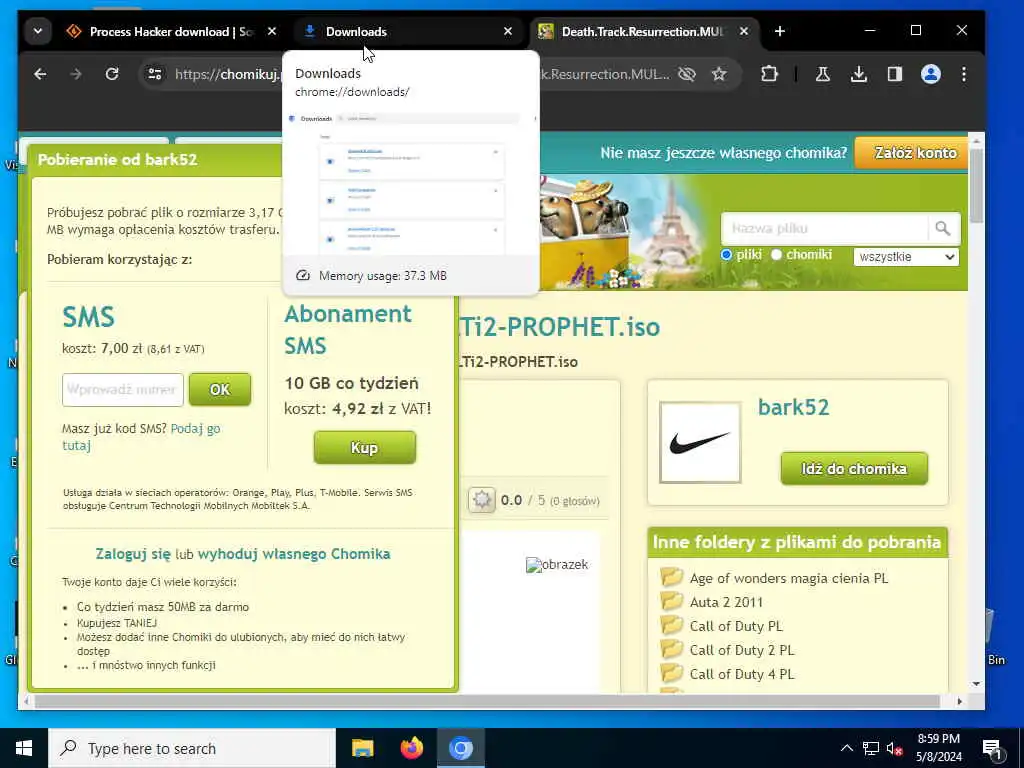Select the chomiki radio button
Screen dimensions: 1024x768
[x=776, y=255]
